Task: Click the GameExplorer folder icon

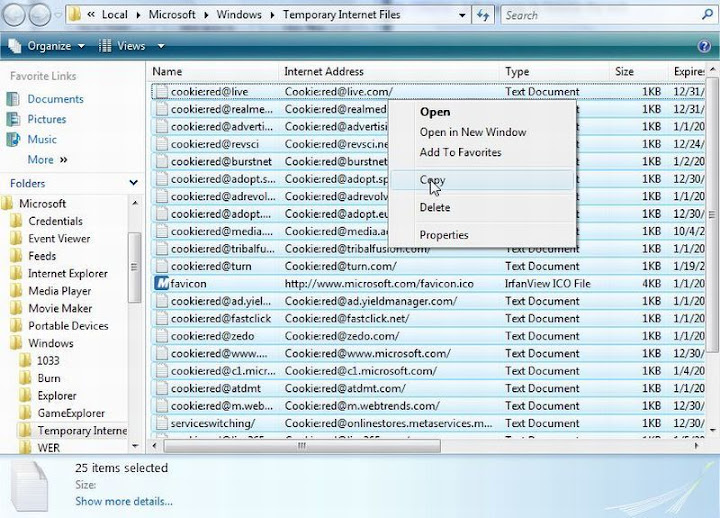Action: 26,413
